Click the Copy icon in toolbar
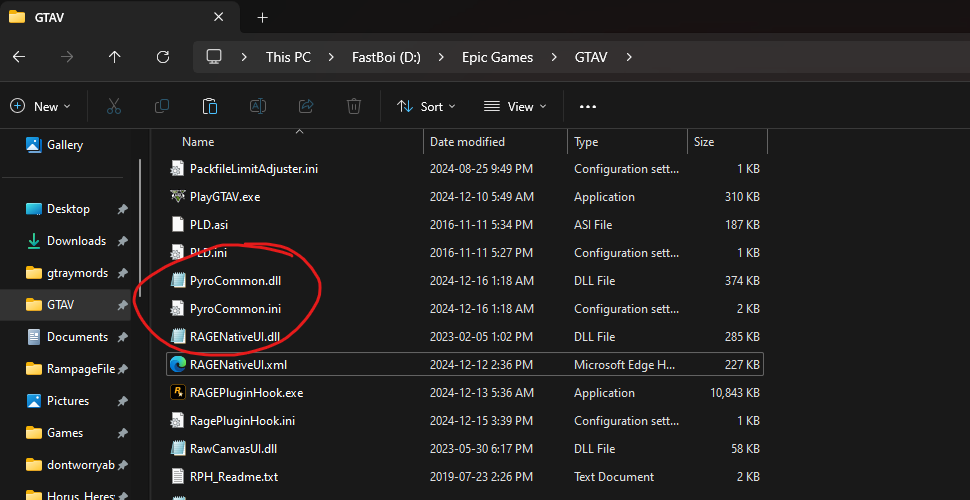The width and height of the screenshot is (970, 500). tap(161, 106)
